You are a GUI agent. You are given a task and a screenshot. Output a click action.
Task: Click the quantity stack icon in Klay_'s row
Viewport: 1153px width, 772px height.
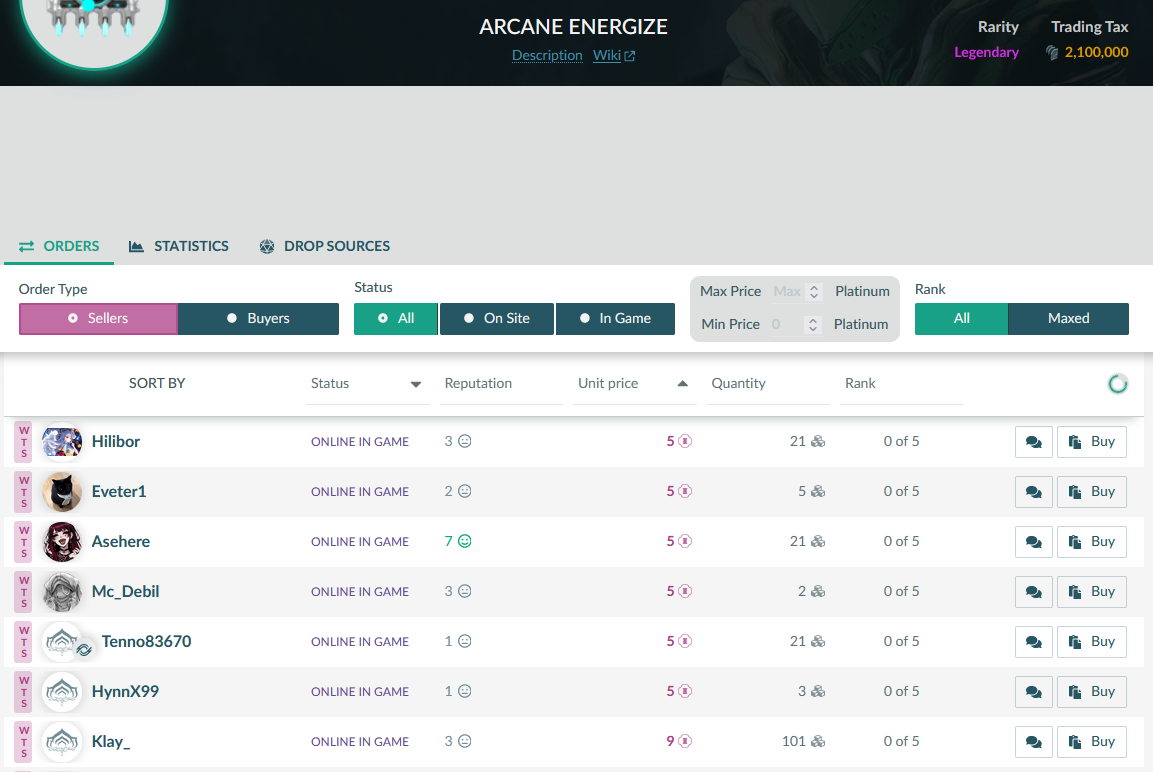818,741
